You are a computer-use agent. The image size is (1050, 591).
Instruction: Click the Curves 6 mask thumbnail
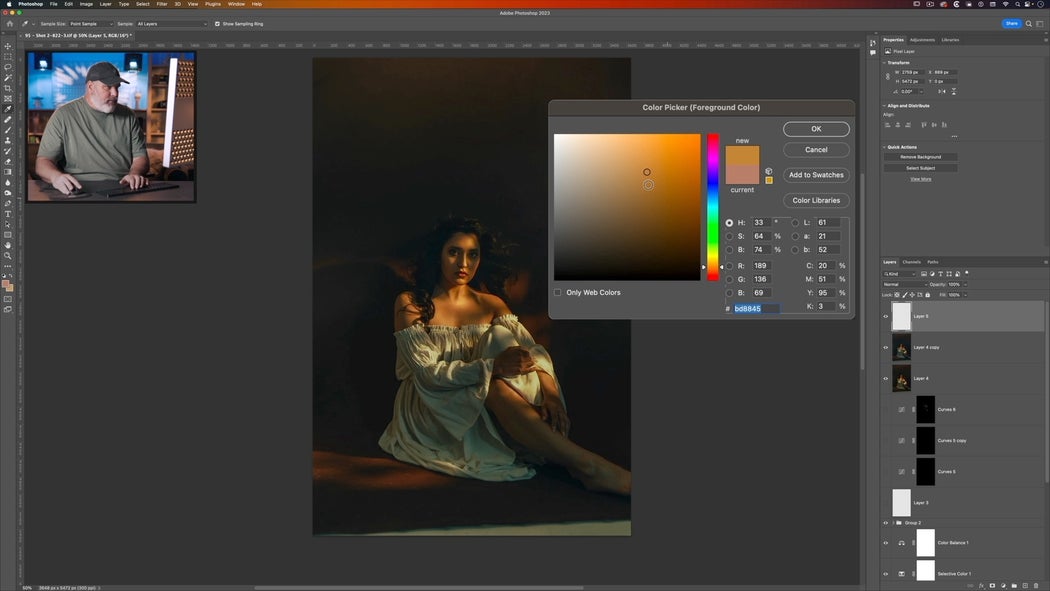tap(925, 409)
